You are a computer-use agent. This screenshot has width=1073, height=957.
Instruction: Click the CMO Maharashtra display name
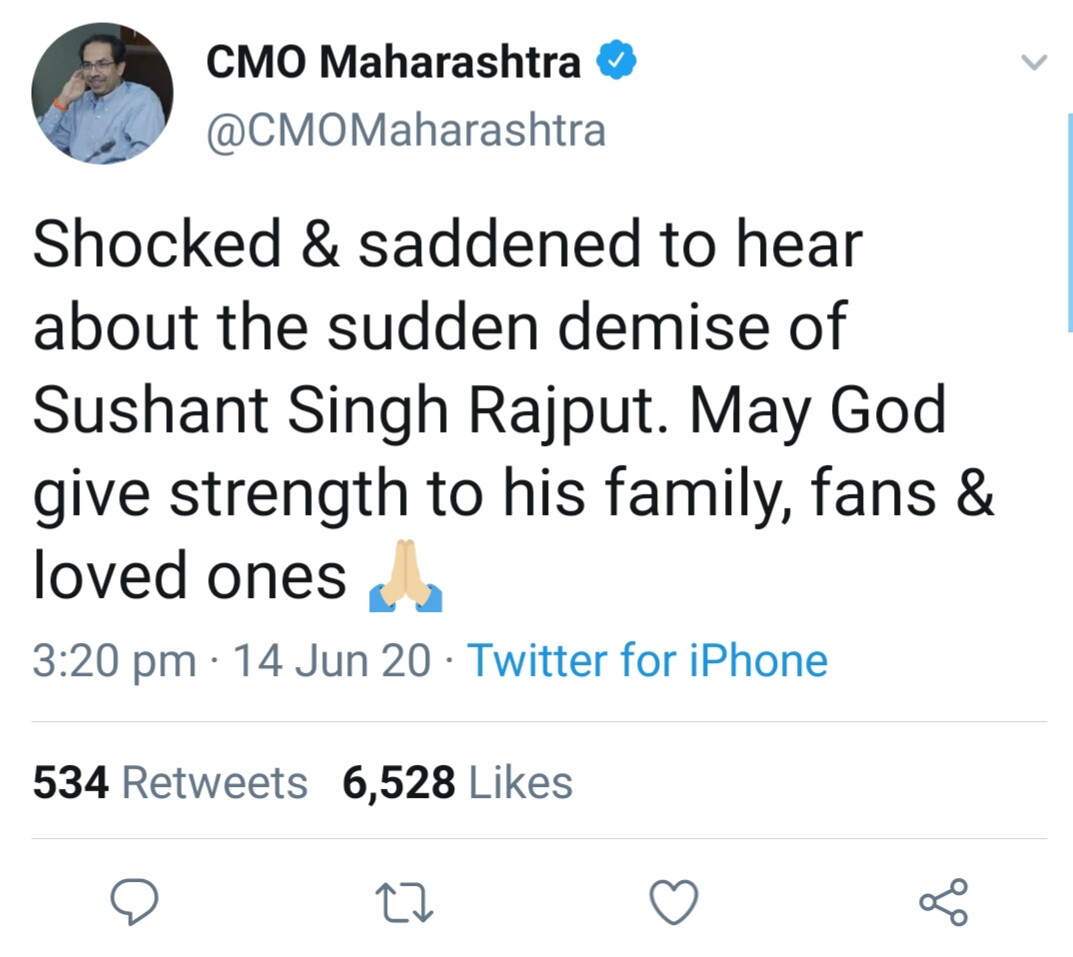click(393, 63)
